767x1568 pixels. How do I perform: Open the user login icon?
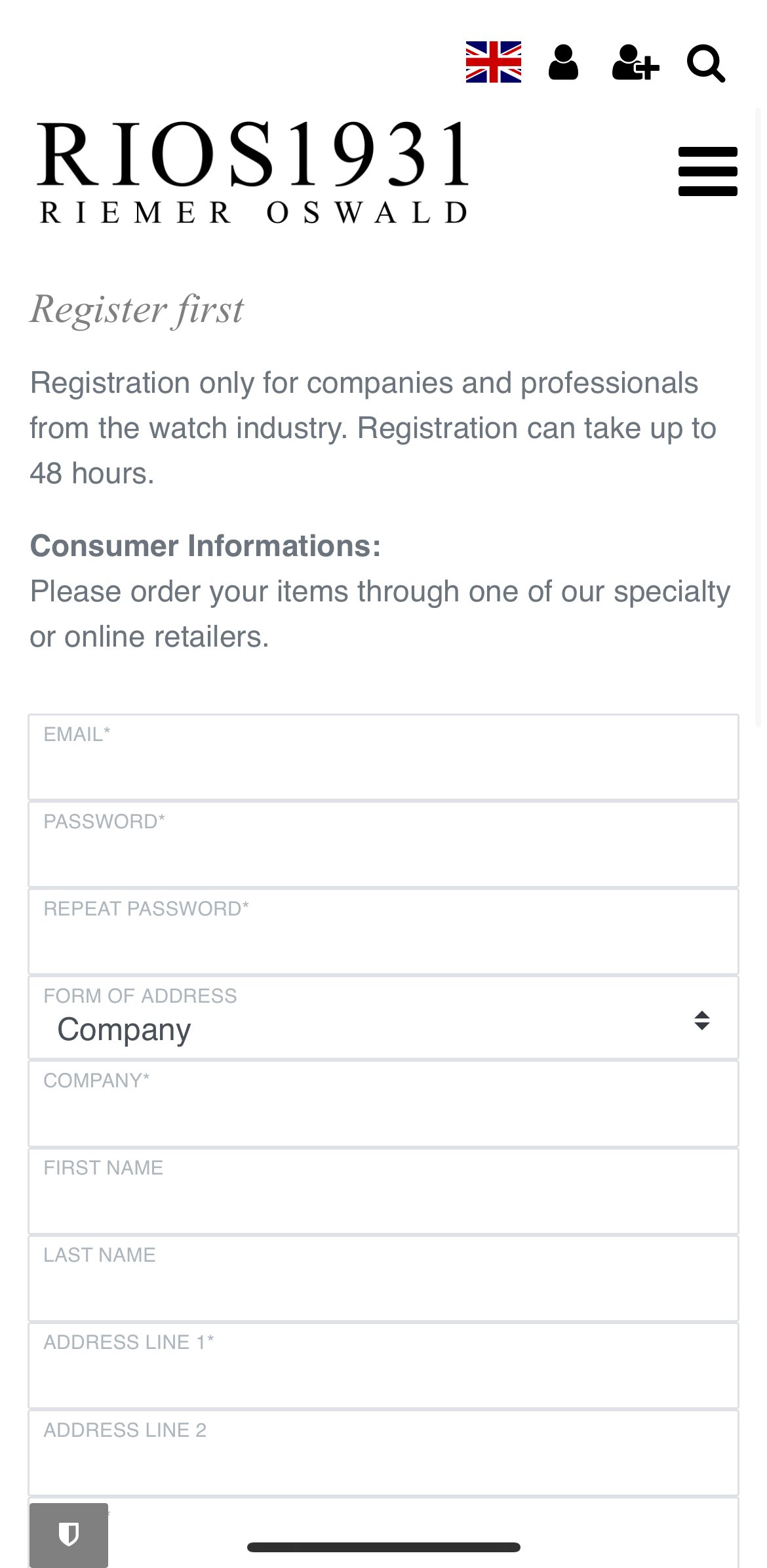coord(563,62)
